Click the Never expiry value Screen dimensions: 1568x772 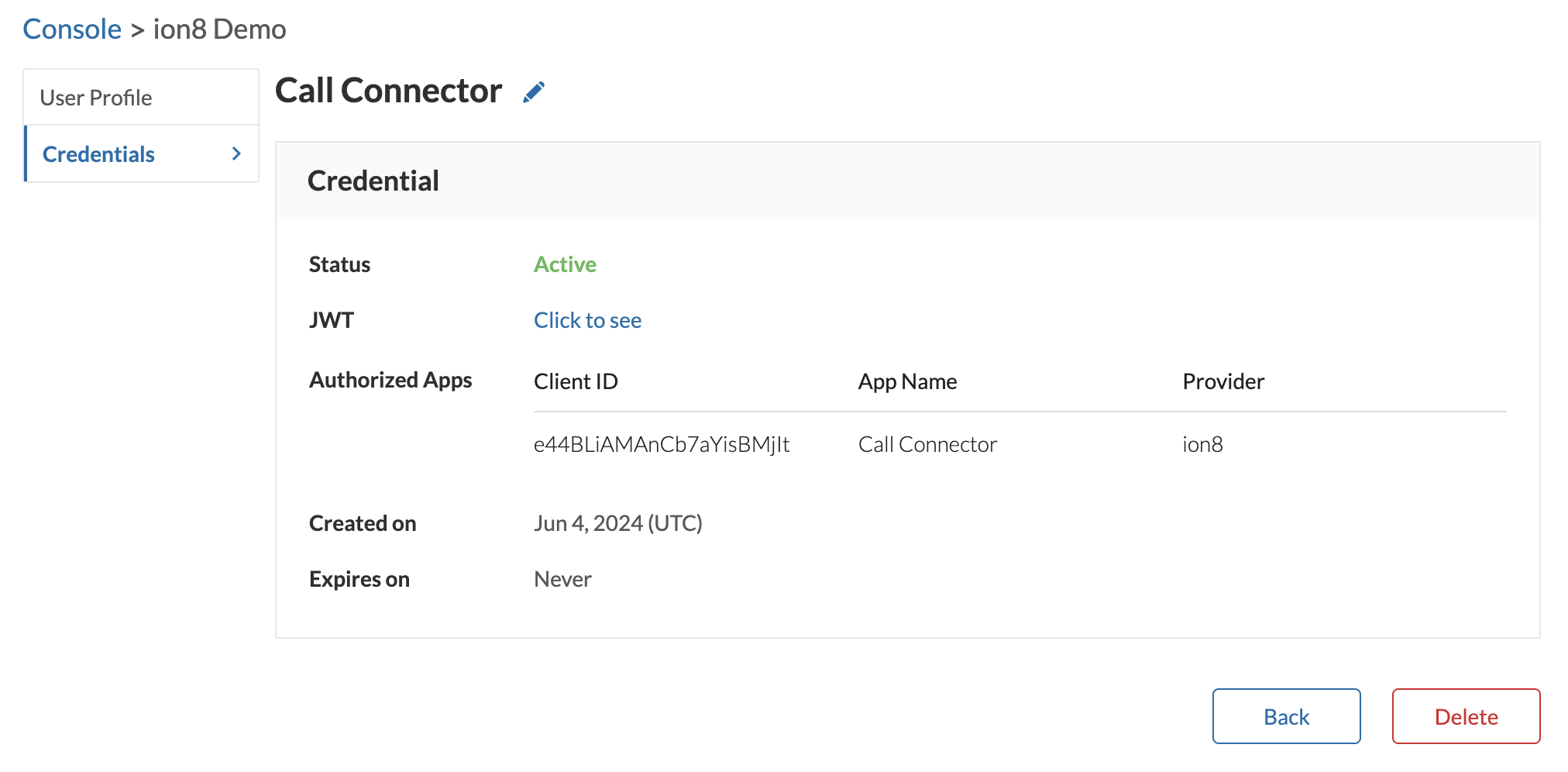pyautogui.click(x=562, y=579)
